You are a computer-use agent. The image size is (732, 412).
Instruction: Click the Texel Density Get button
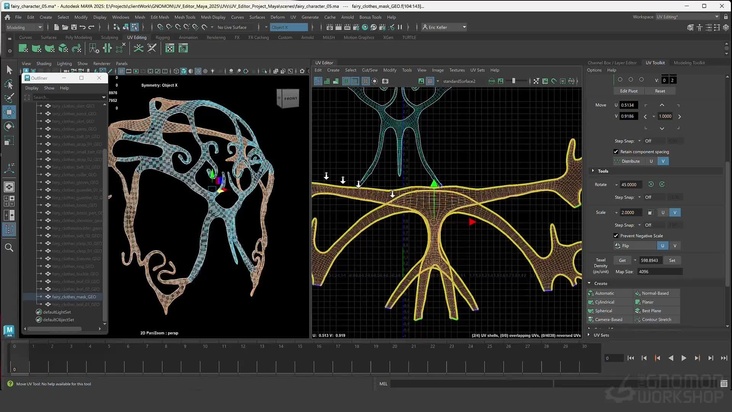pyautogui.click(x=622, y=260)
